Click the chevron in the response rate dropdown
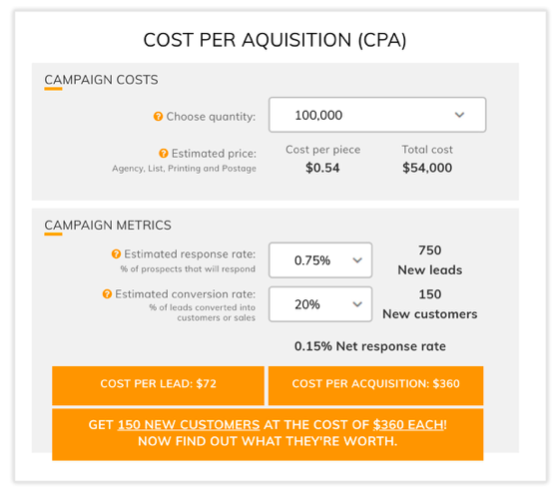 tap(358, 260)
